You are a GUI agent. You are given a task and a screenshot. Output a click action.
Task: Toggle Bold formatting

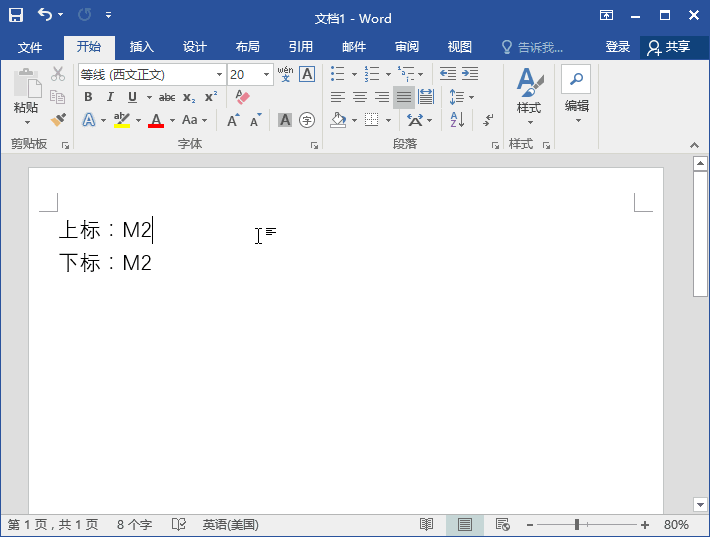click(x=88, y=97)
